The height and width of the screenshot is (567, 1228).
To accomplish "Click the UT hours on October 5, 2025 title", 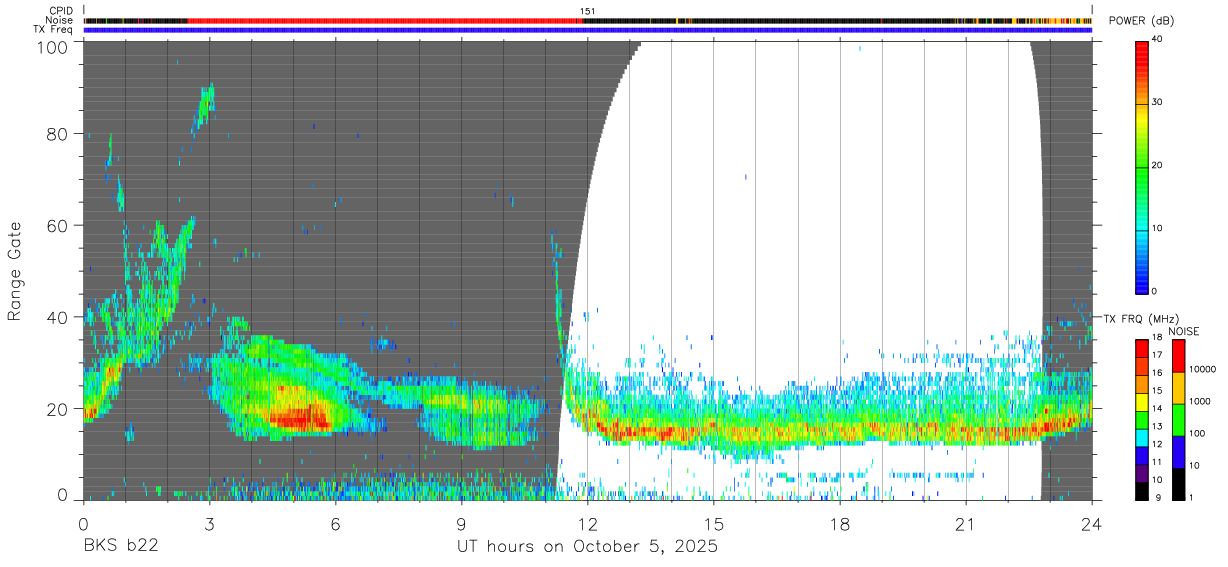I will 587,547.
